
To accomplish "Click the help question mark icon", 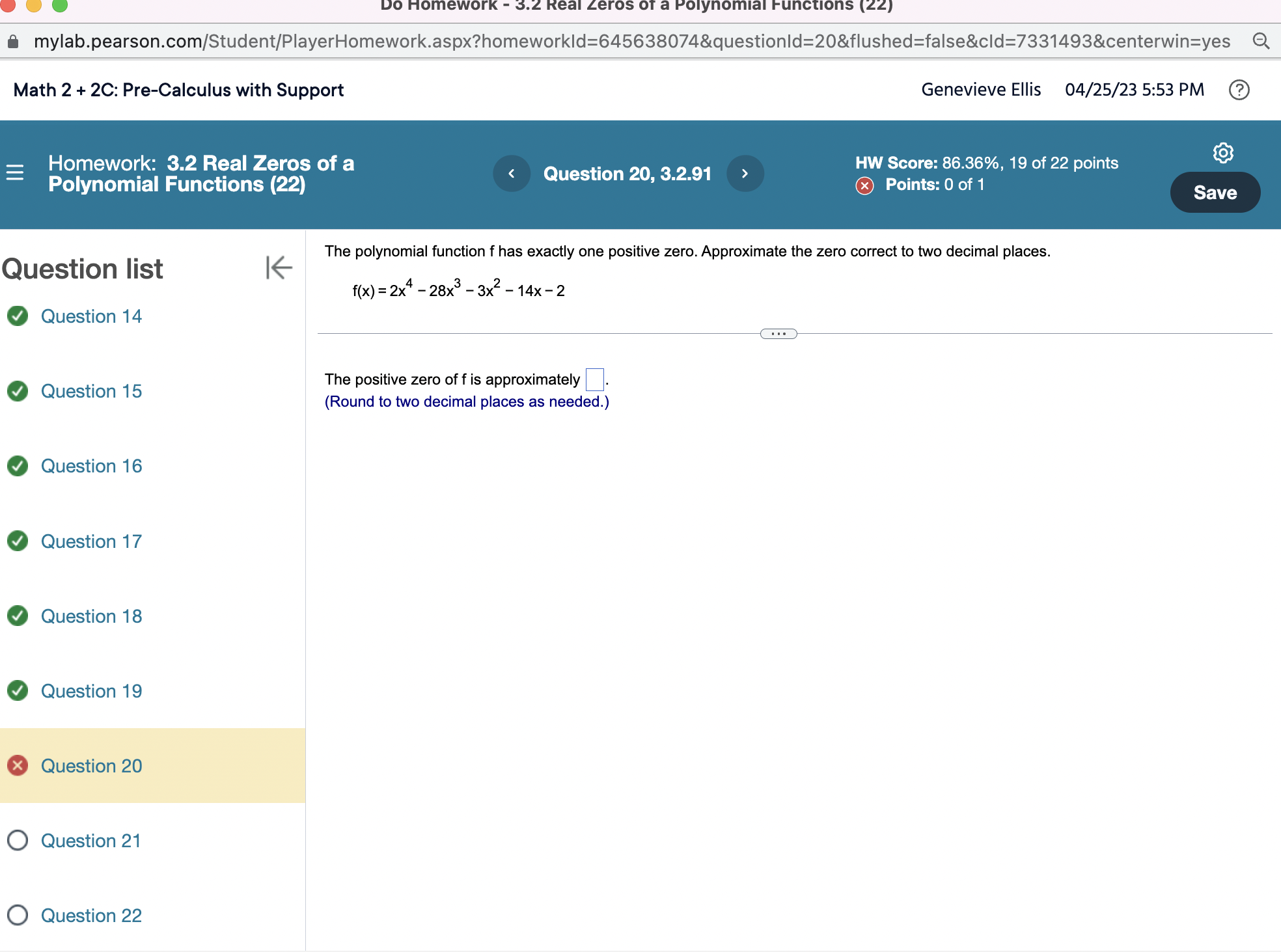I will 1239,90.
